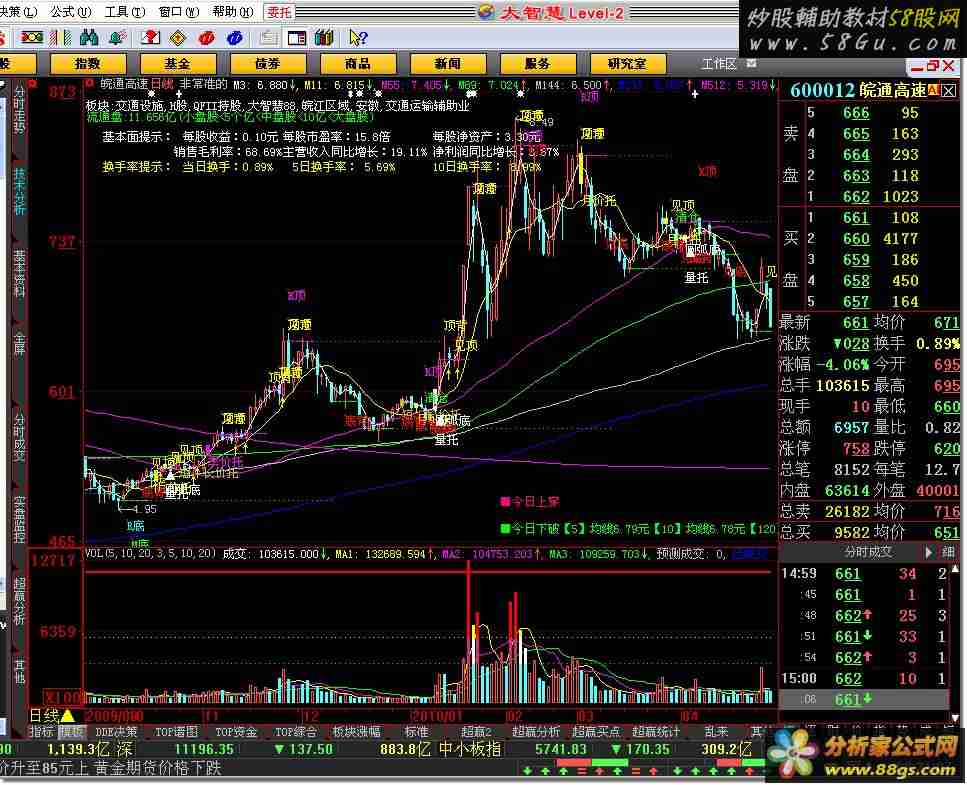This screenshot has width=967, height=785.
Task: Select the 超赢统计 bottom tab
Action: click(656, 731)
